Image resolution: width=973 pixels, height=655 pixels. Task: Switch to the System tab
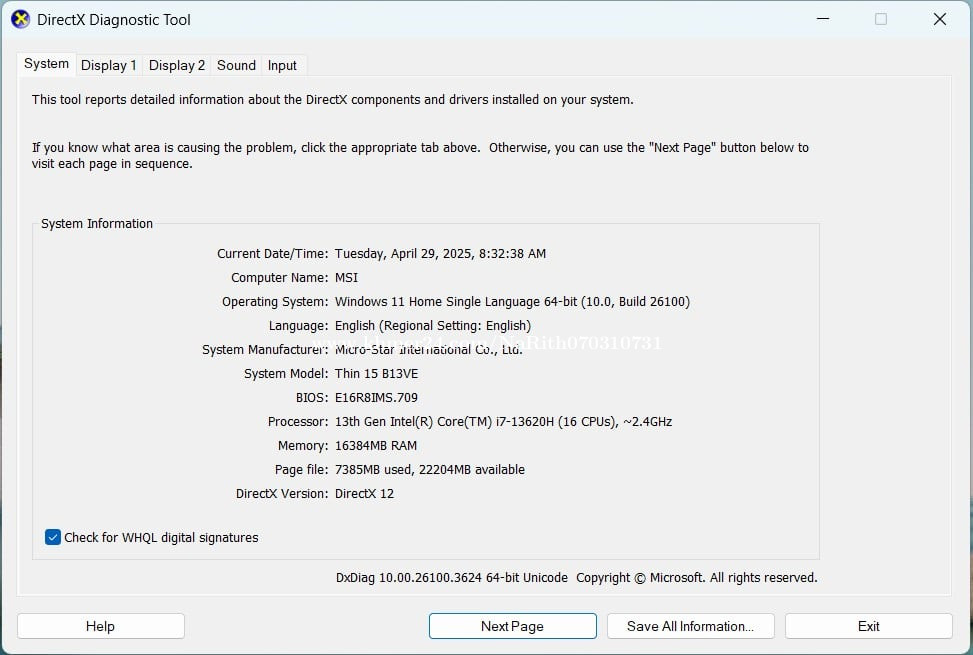tap(47, 64)
